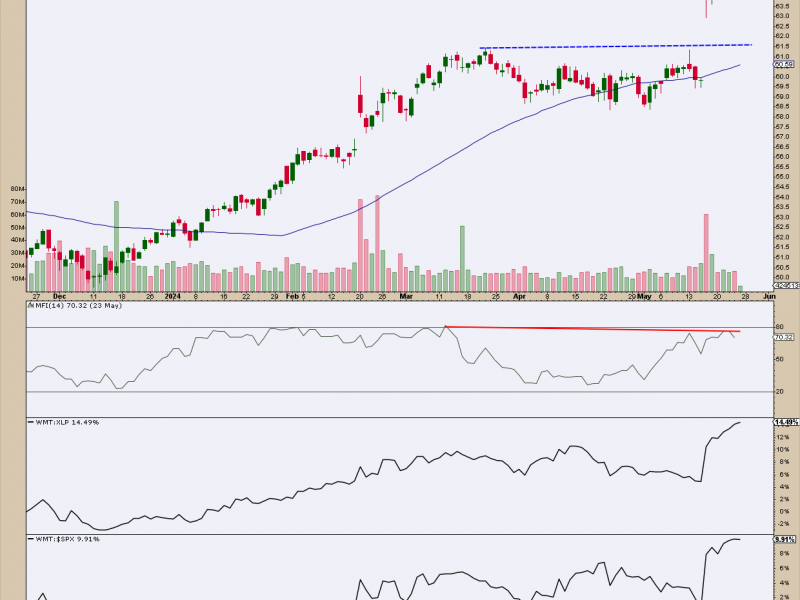
Task: Click the tallest green volume bar in December
Action: coord(116,246)
